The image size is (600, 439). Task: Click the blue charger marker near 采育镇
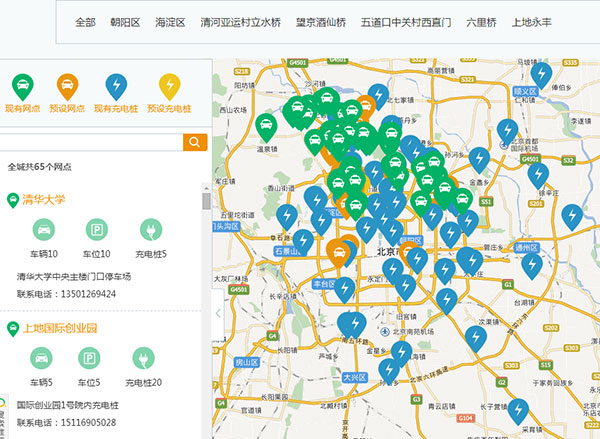(518, 410)
